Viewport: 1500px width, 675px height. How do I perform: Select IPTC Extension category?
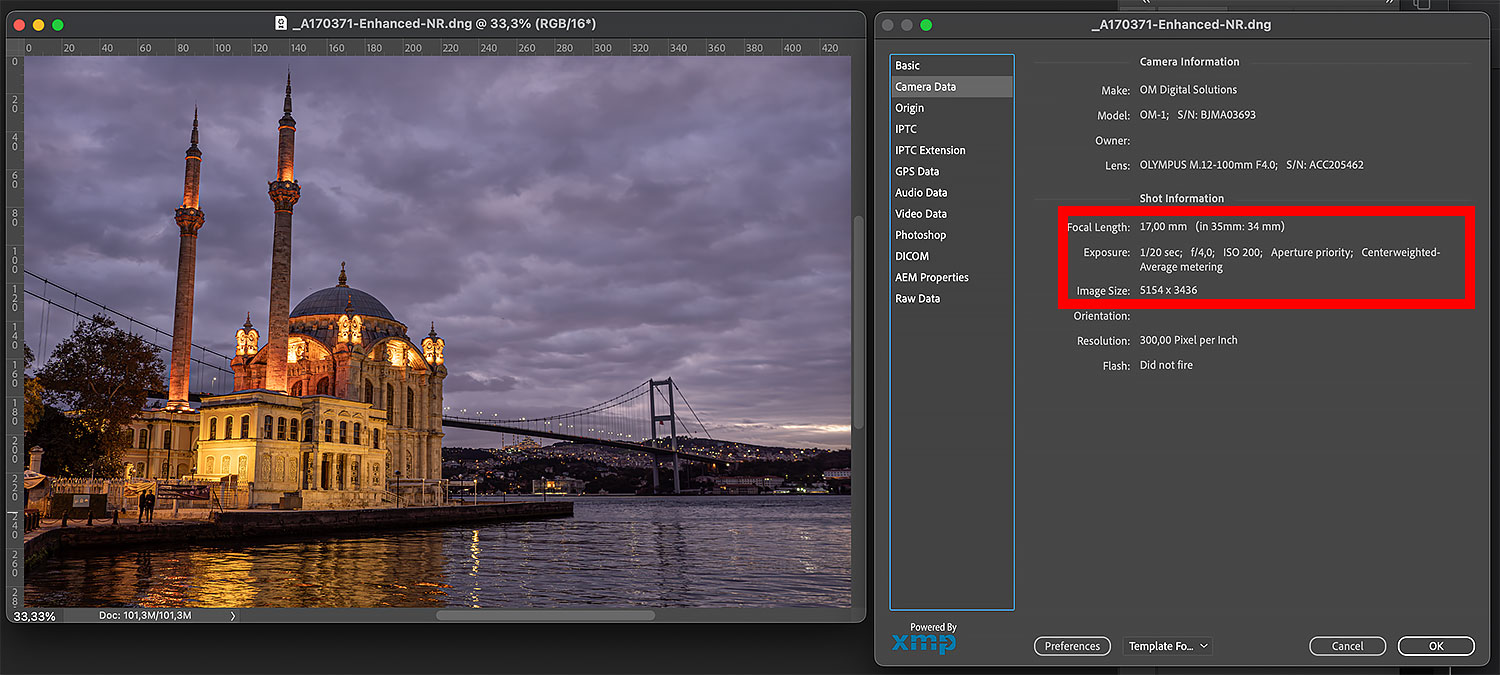coord(930,150)
